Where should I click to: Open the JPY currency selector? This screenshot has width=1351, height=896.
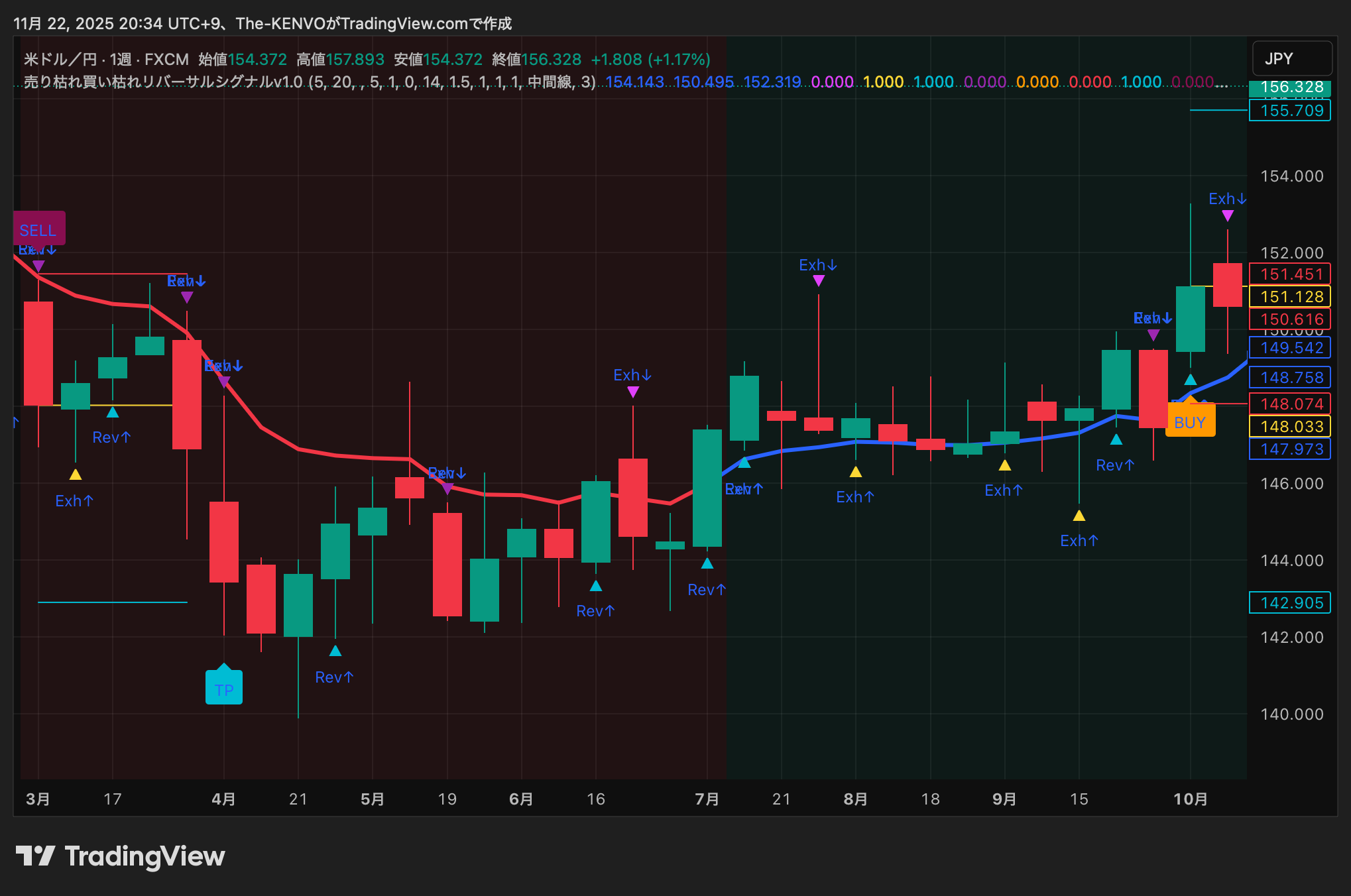point(1291,58)
